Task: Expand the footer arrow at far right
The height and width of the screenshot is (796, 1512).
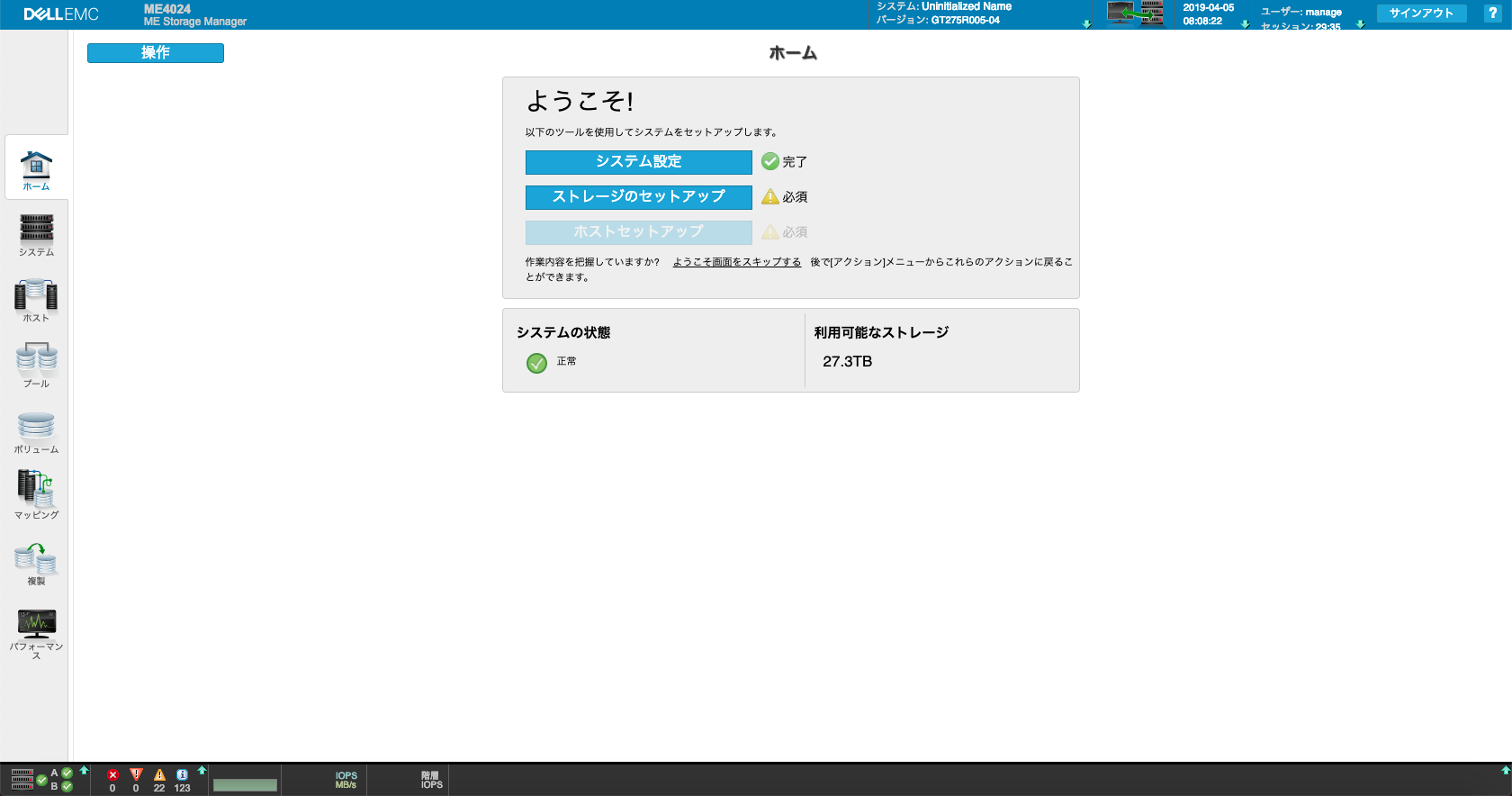Action: pyautogui.click(x=1505, y=770)
